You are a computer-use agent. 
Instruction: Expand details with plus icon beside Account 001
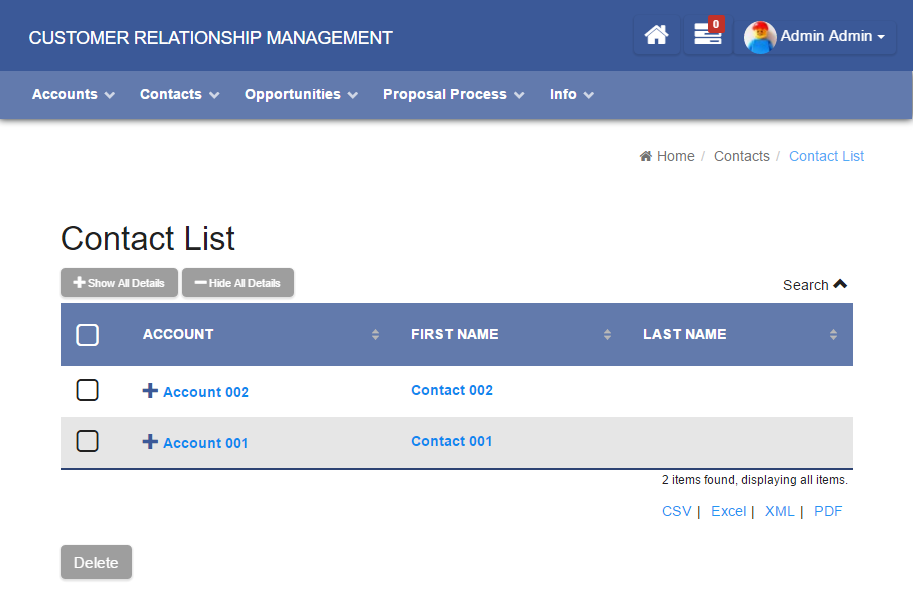pyautogui.click(x=150, y=441)
